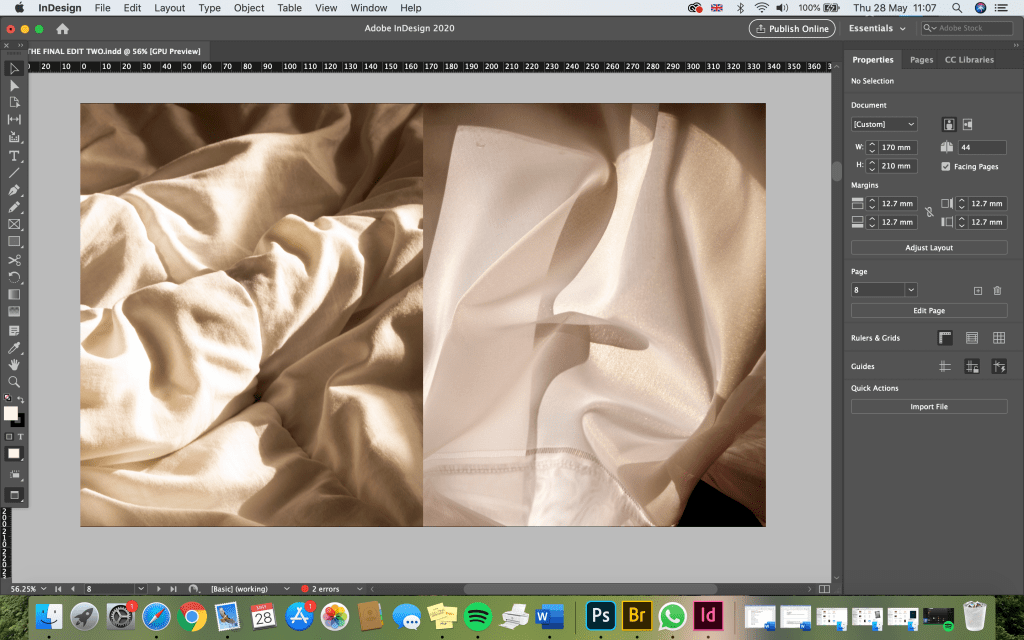Image resolution: width=1024 pixels, height=640 pixels.
Task: Open the Layout menu
Action: (x=169, y=8)
